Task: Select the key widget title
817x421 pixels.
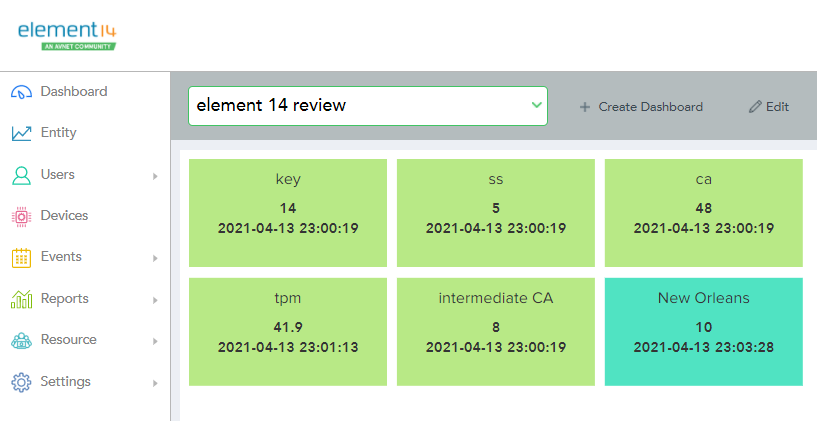Action: [288, 180]
